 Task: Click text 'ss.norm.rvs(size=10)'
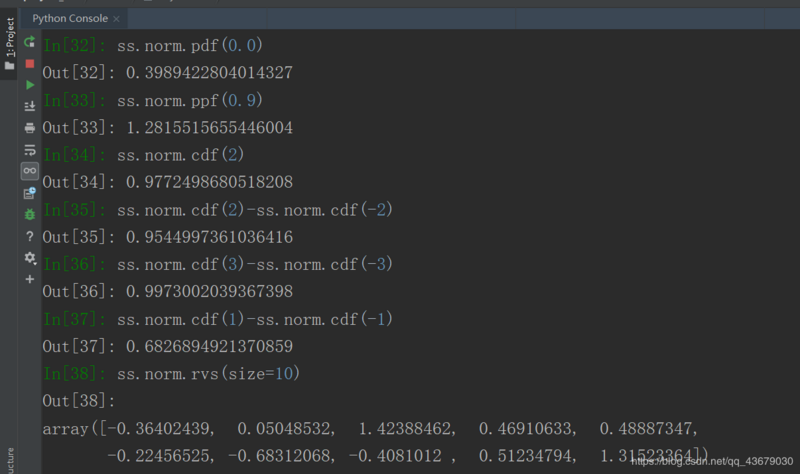click(208, 374)
